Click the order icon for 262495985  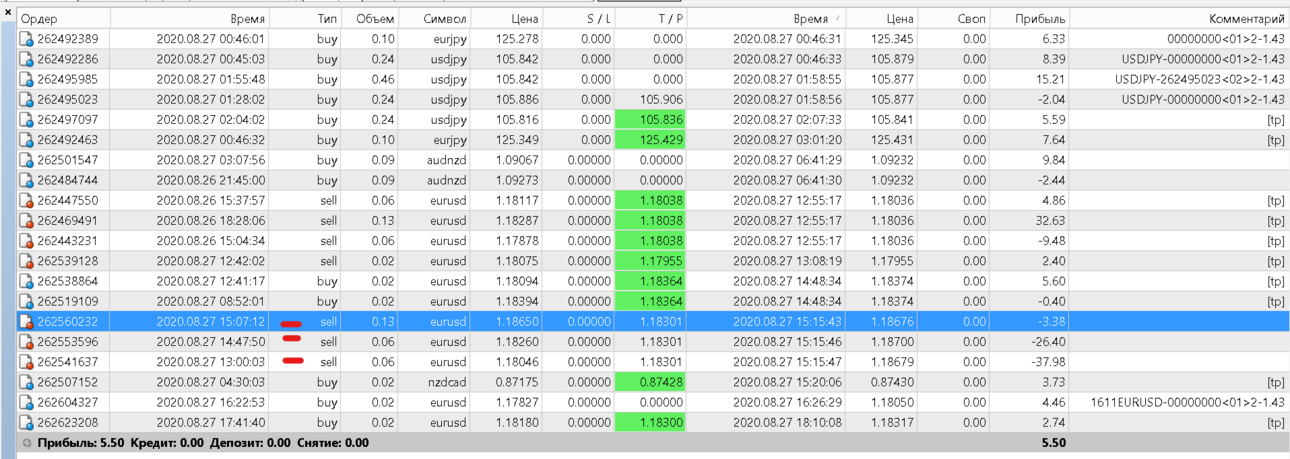click(x=27, y=79)
